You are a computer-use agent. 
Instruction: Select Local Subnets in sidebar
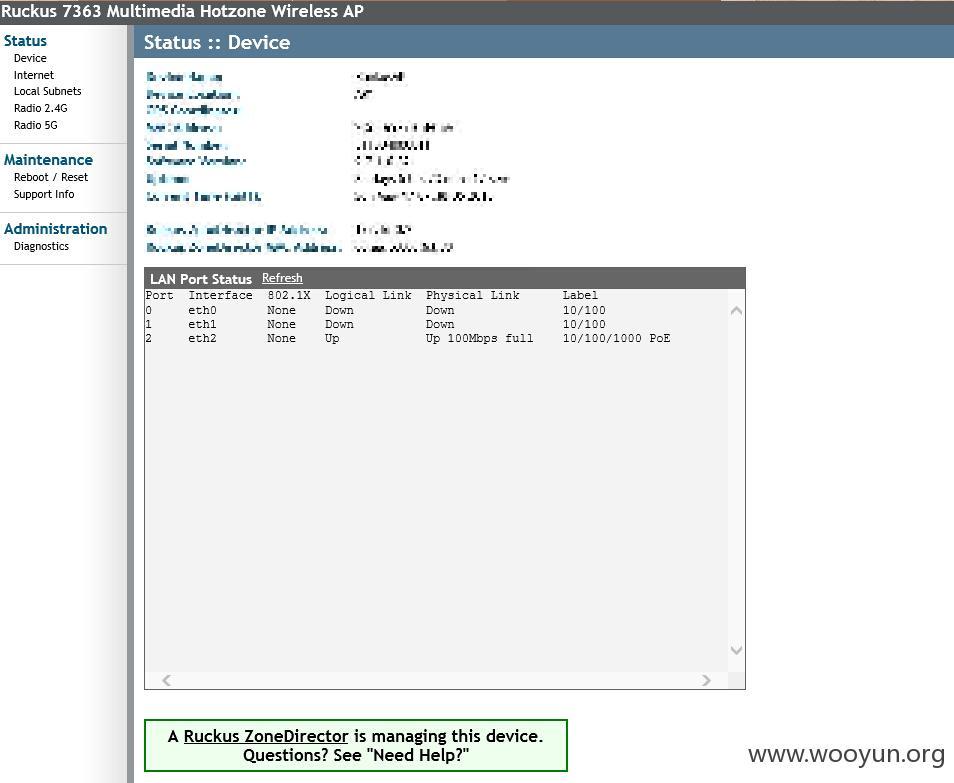pos(47,91)
